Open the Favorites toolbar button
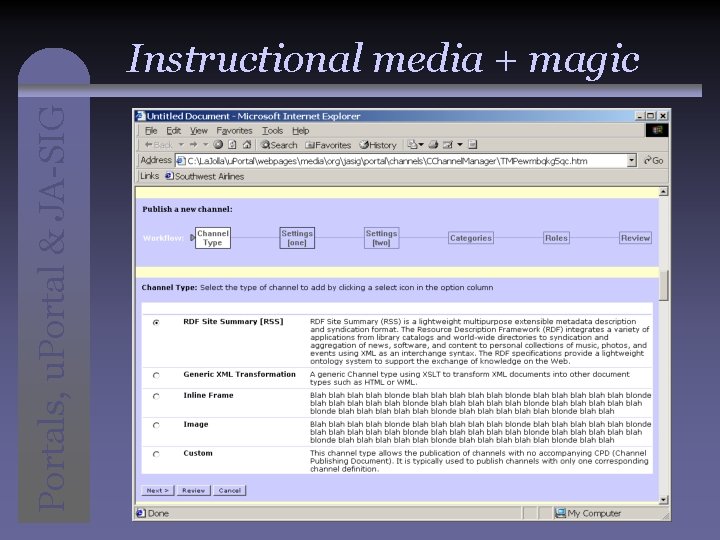This screenshot has width=720, height=540. pos(328,145)
